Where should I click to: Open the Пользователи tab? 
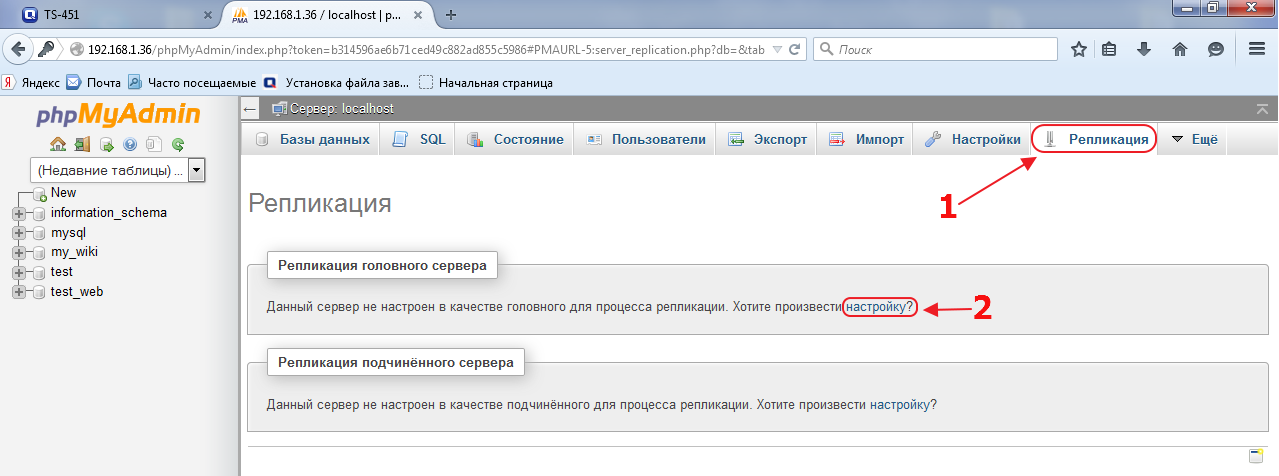coord(645,140)
